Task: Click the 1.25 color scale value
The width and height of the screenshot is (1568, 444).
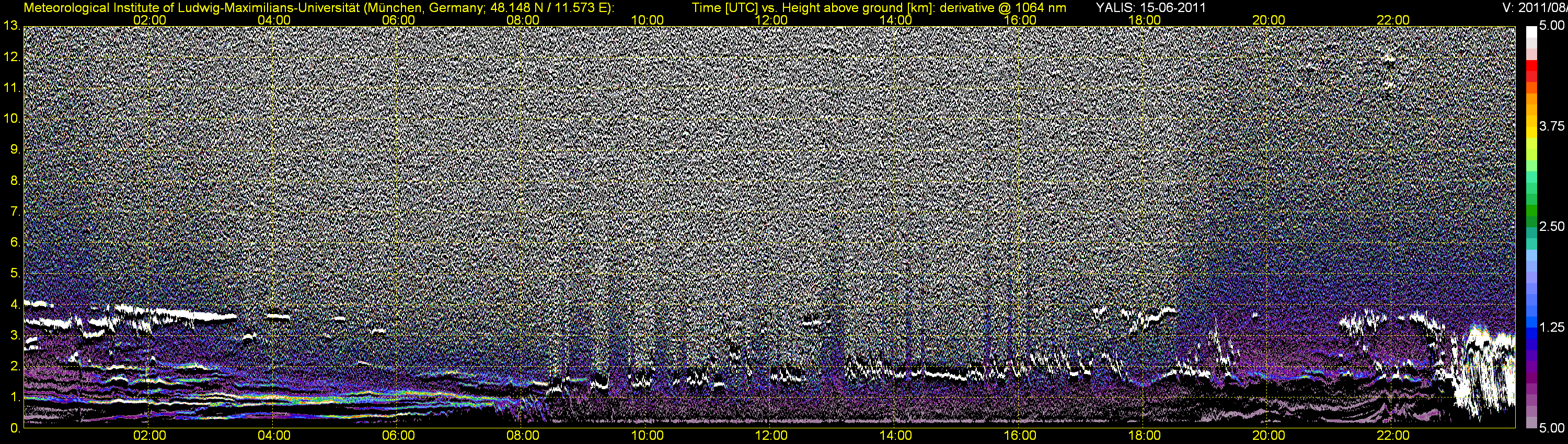Action: (1552, 327)
